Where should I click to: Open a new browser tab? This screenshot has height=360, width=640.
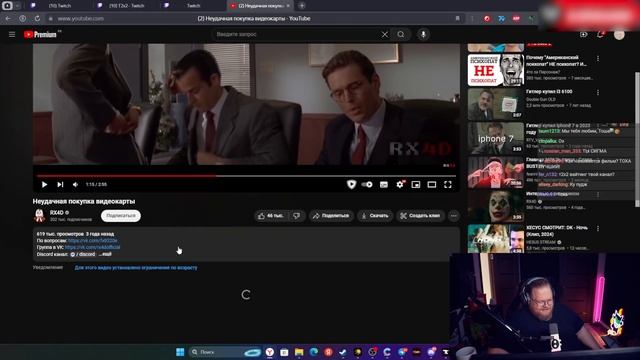click(302, 6)
